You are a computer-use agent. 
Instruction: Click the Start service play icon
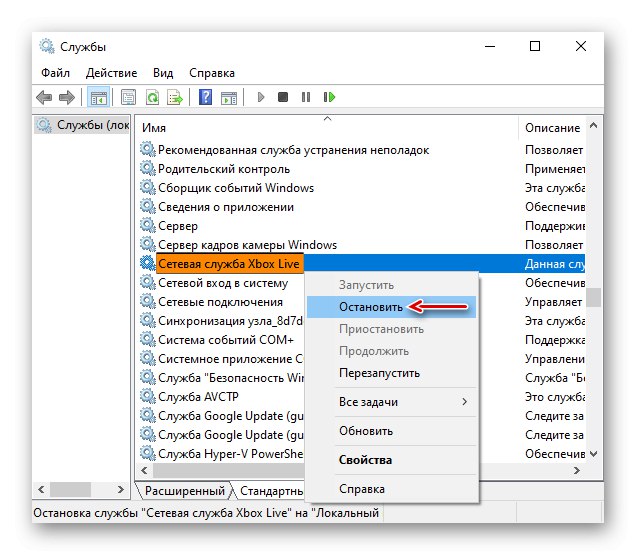point(261,97)
